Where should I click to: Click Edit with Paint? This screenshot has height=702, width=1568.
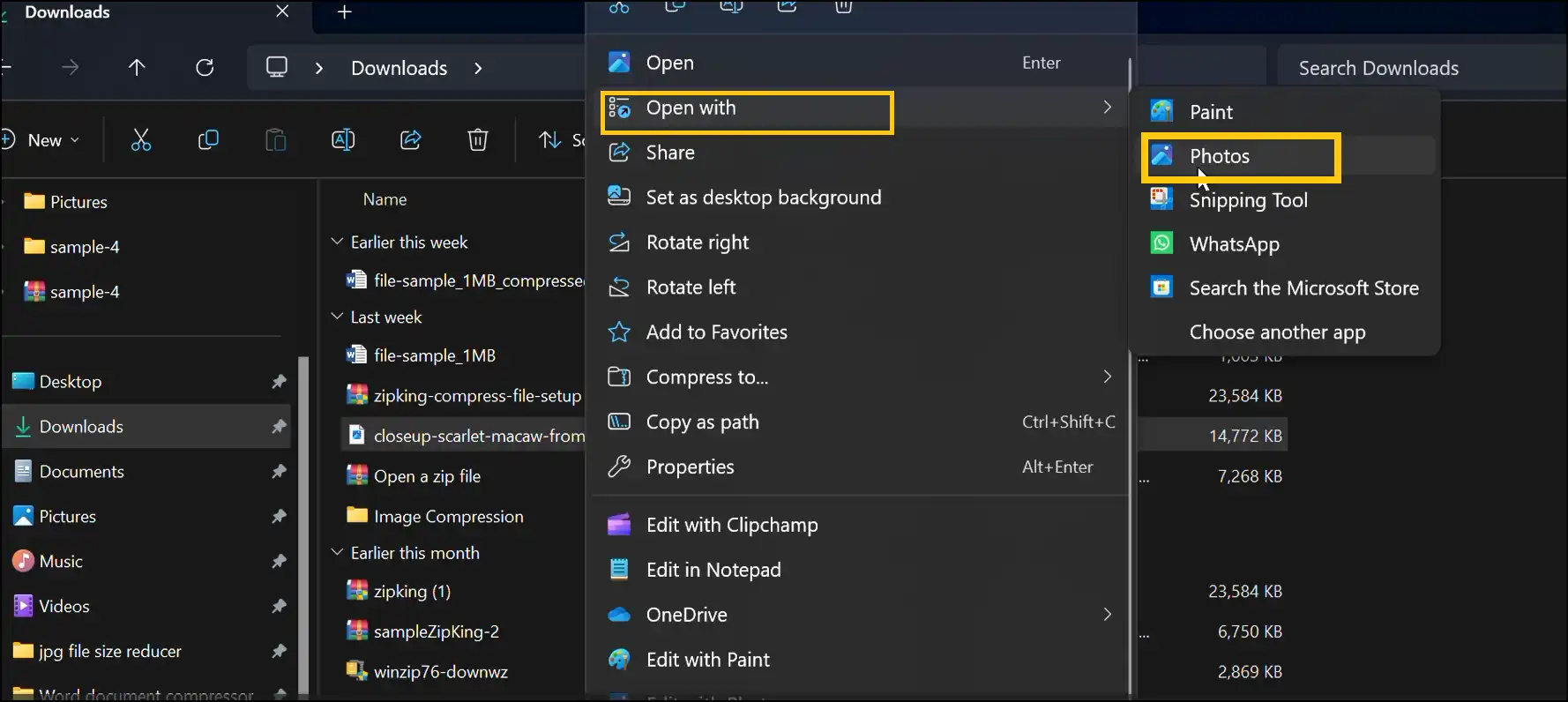[860, 661]
